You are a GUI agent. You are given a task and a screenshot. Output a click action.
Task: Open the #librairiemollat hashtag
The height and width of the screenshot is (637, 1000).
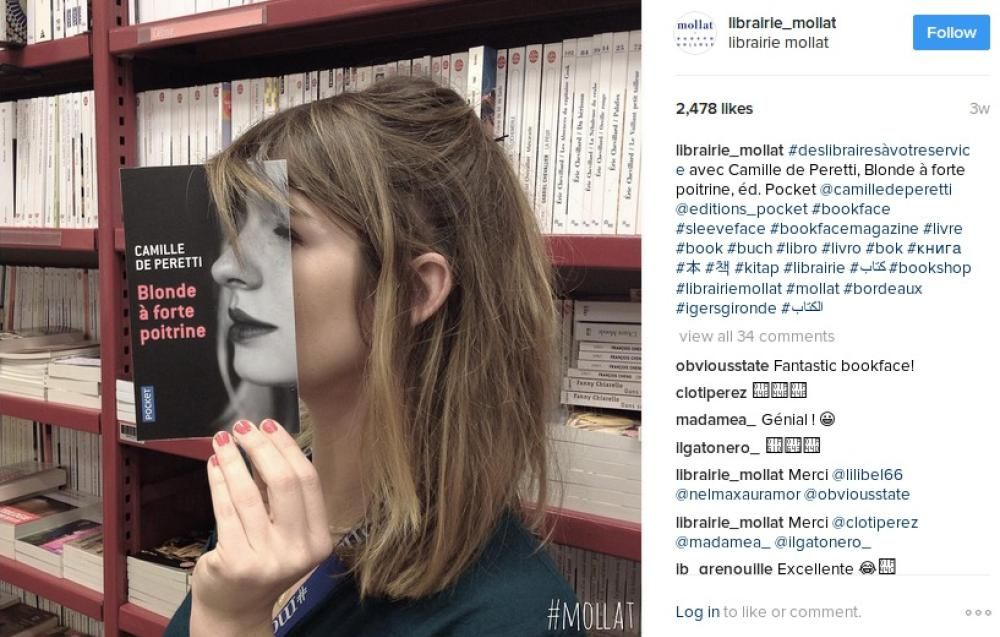click(x=728, y=288)
